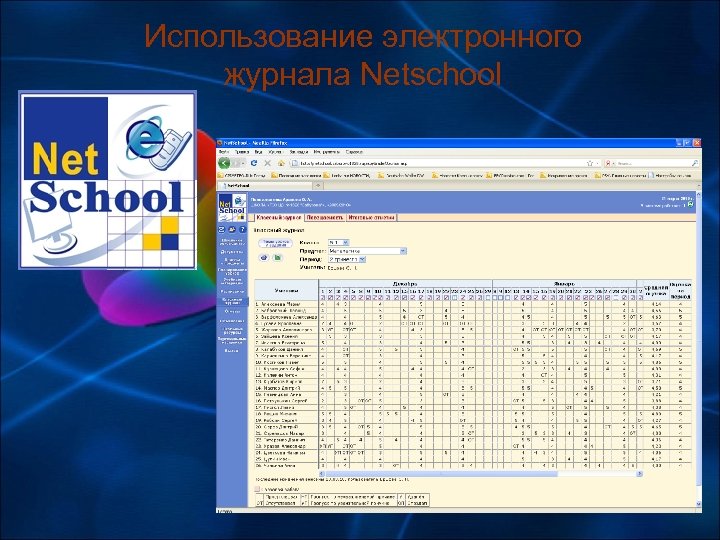Stop loading with the X toolbar icon
Viewport: 720px width, 540px height.
tap(267, 163)
